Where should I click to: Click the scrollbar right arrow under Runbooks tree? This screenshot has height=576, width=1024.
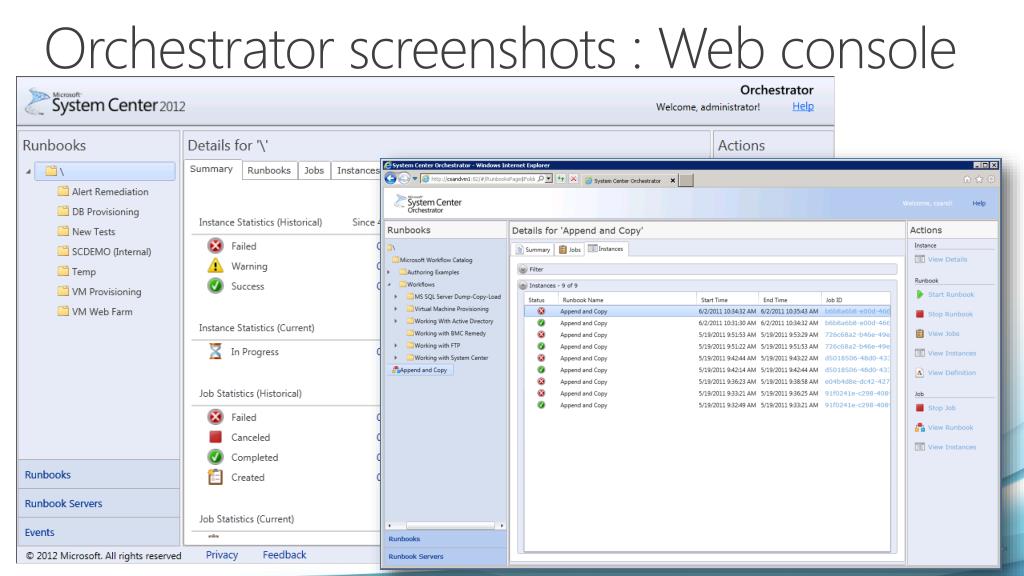click(502, 525)
